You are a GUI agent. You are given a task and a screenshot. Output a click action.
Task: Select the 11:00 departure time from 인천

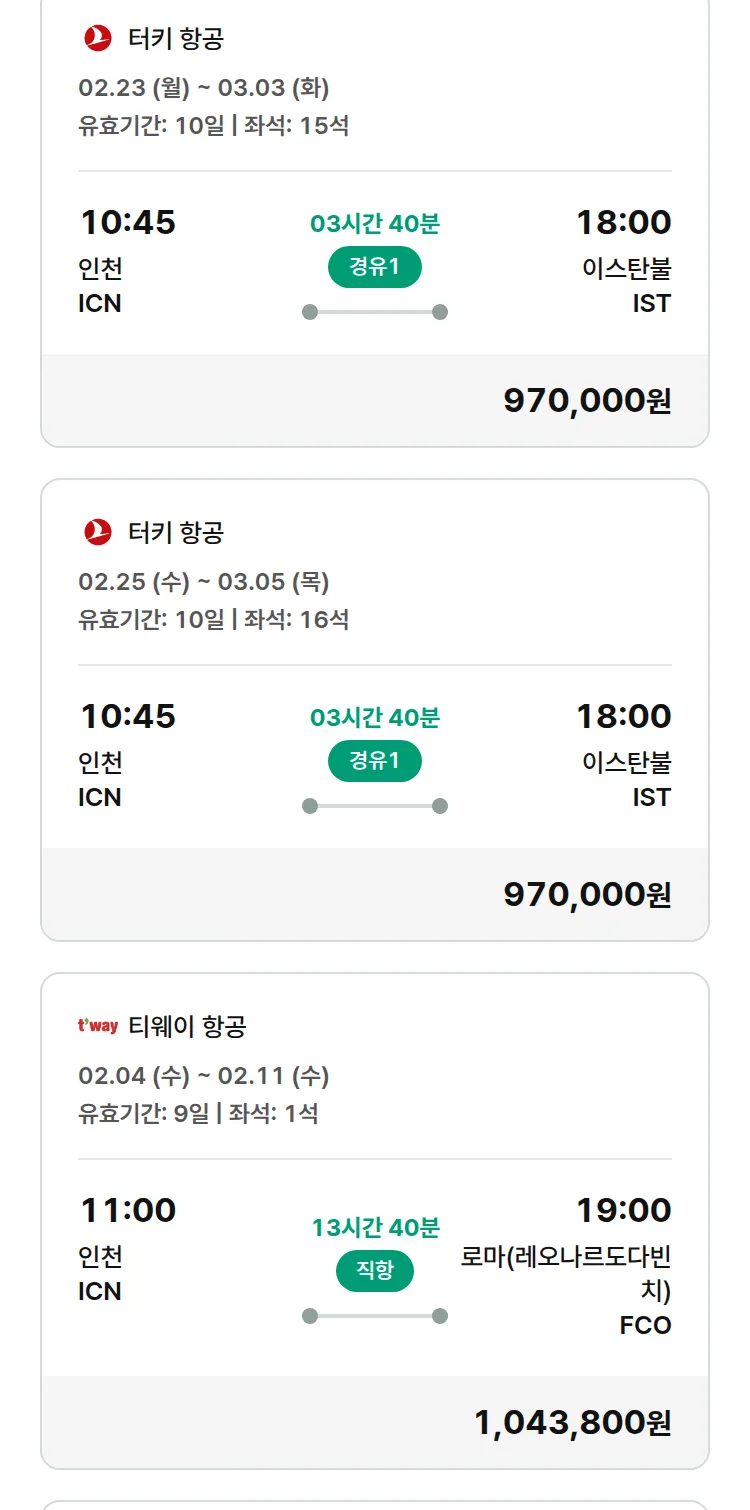click(128, 1210)
